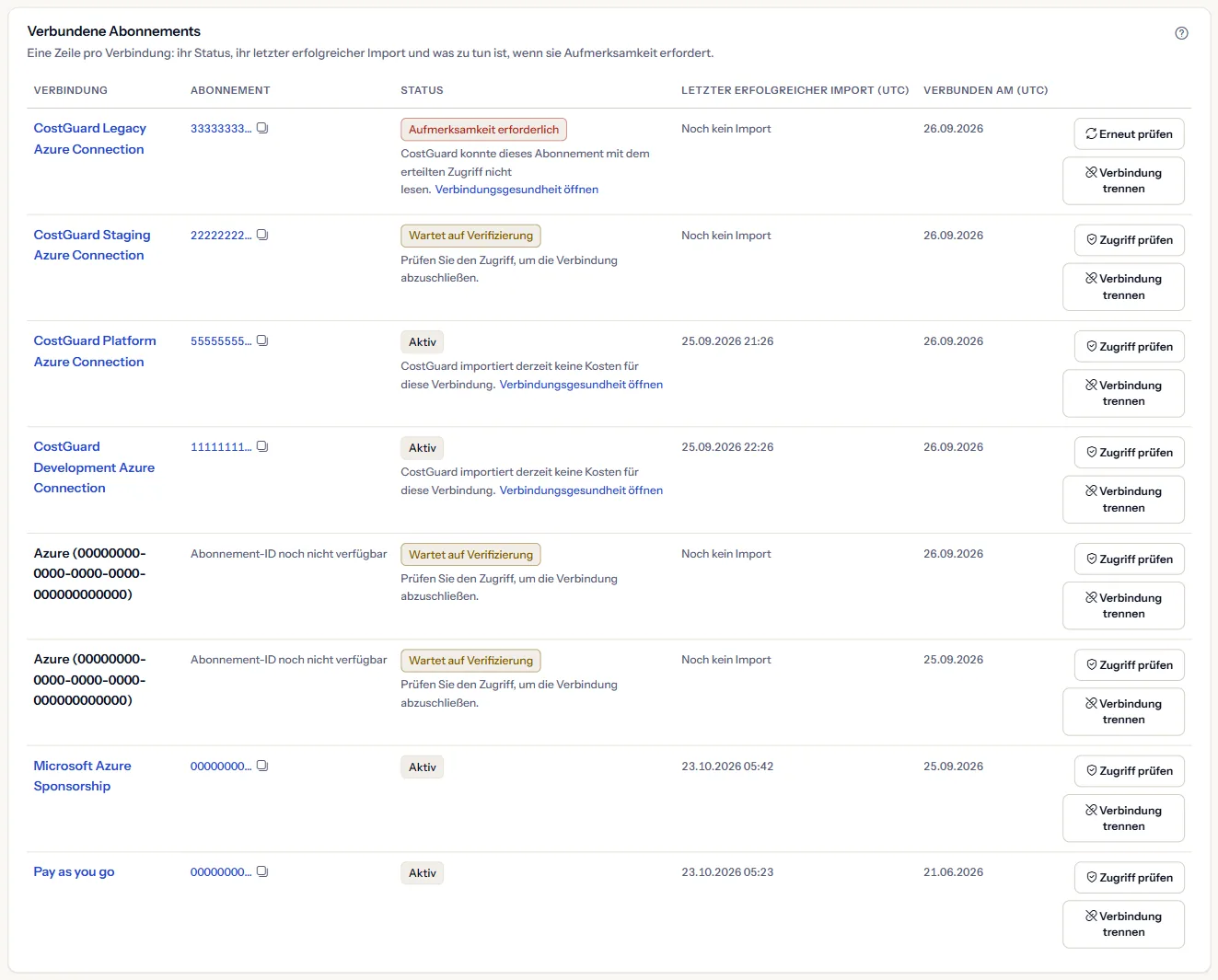Viewport: 1218px width, 980px height.
Task: Click Verbindung trennen for CostGuard Development
Action: click(1123, 500)
